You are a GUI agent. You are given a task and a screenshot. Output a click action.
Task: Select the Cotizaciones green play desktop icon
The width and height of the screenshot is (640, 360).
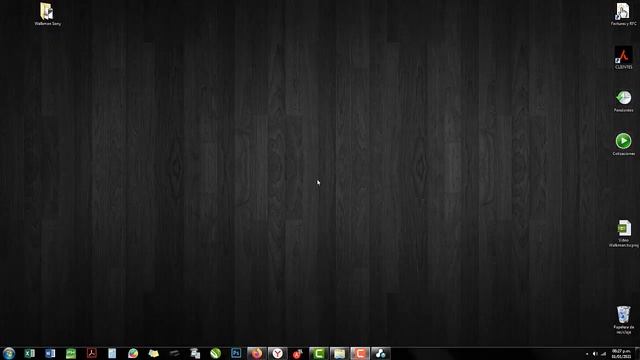tap(623, 144)
